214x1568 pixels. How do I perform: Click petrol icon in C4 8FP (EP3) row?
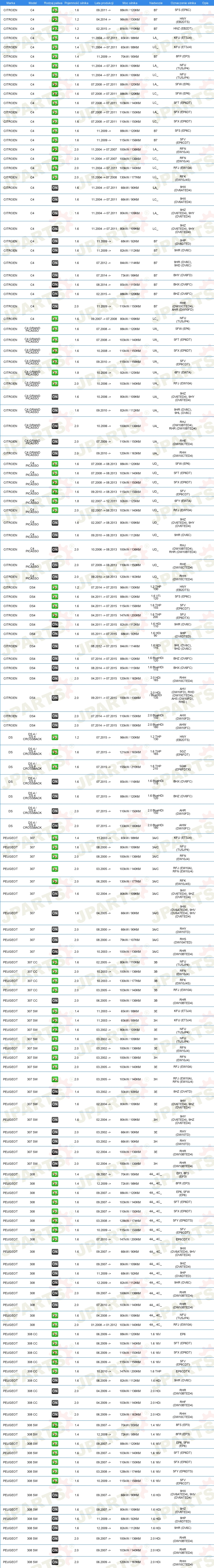click(55, 57)
